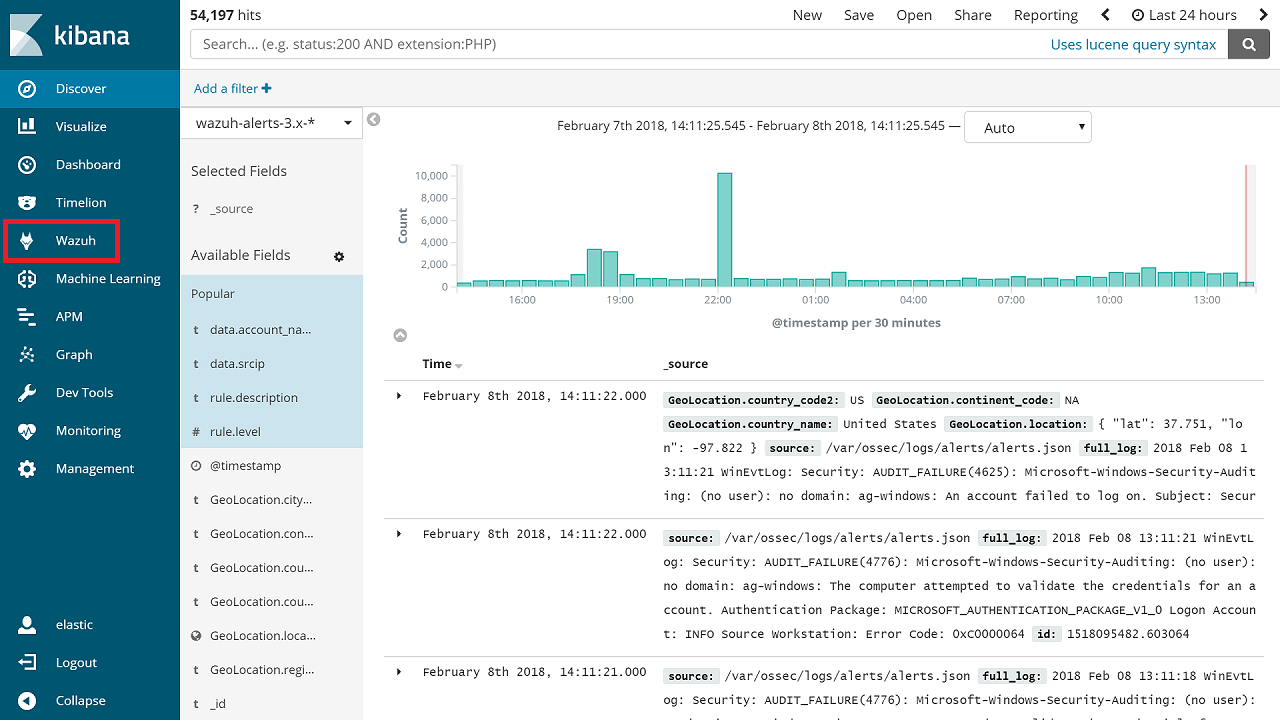The image size is (1280, 720).
Task: Open the wazuh-alerts-3.x-* index pattern dropdown
Action: pos(271,123)
